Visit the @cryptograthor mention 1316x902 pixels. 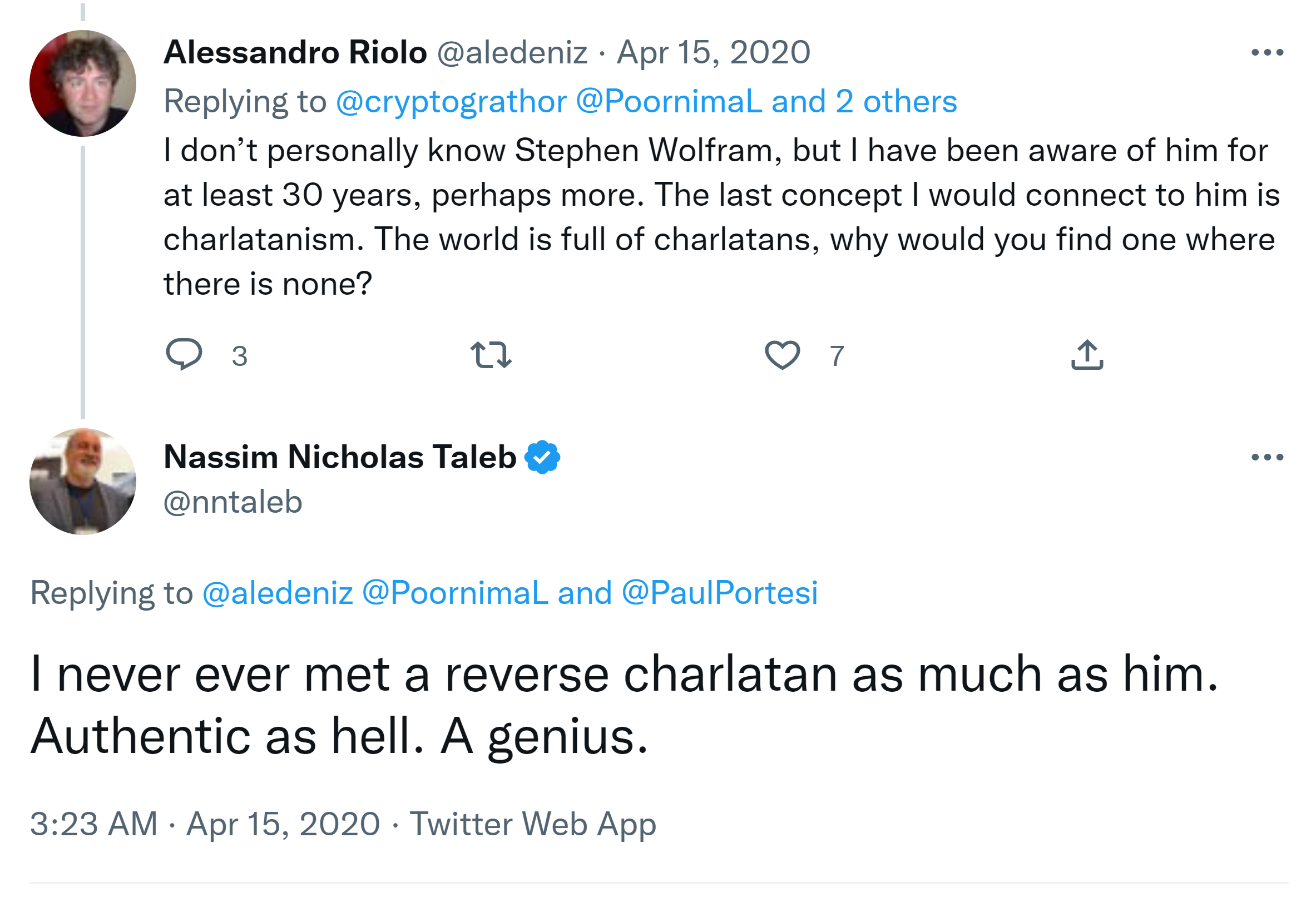(x=451, y=102)
